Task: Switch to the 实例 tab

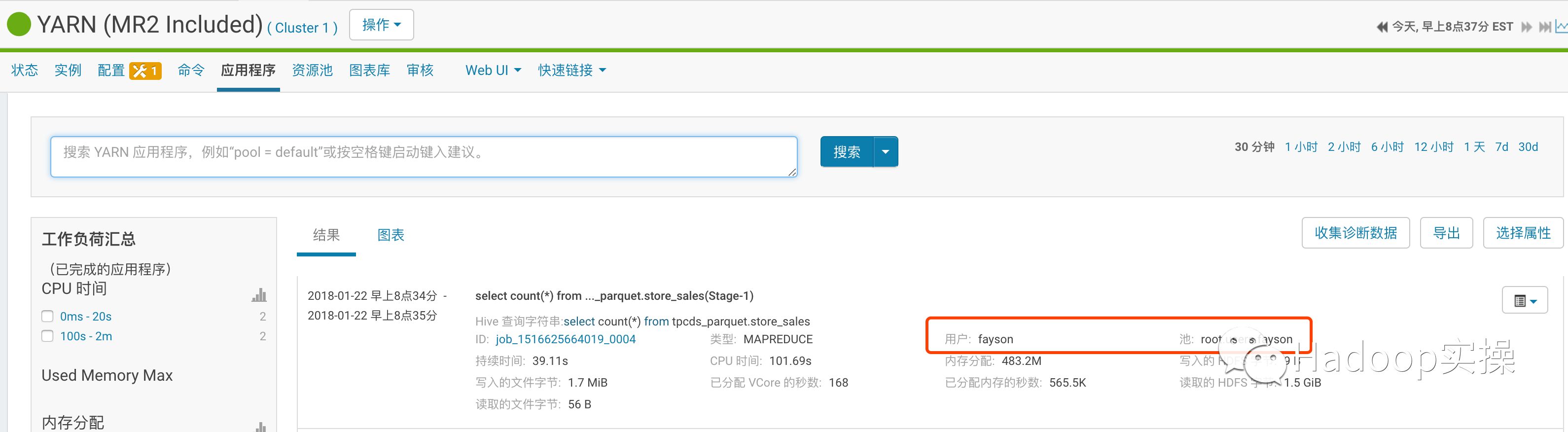Action: click(x=68, y=71)
